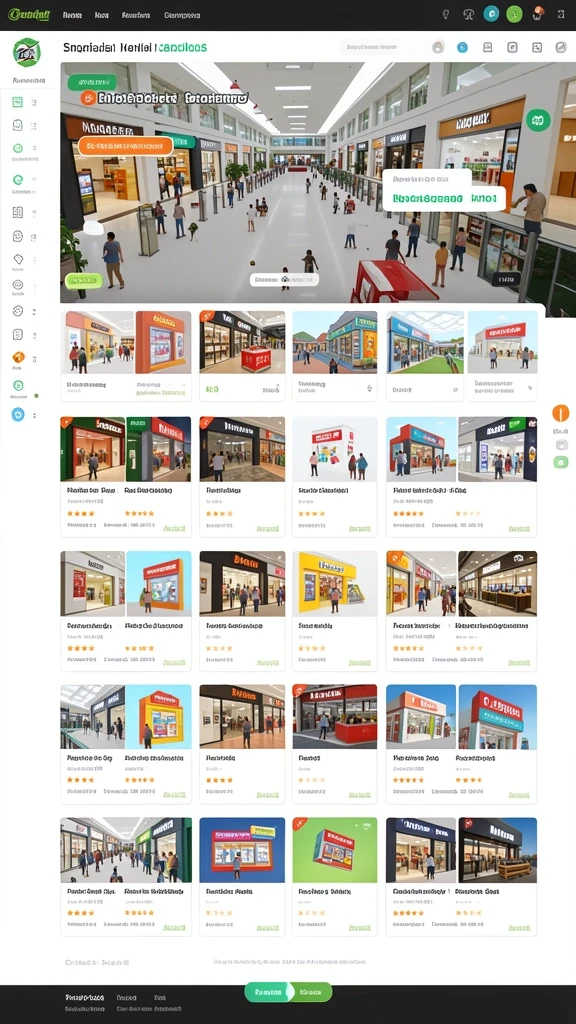The height and width of the screenshot is (1024, 576).
Task: Click the green round badge on mall banner
Action: click(x=538, y=120)
